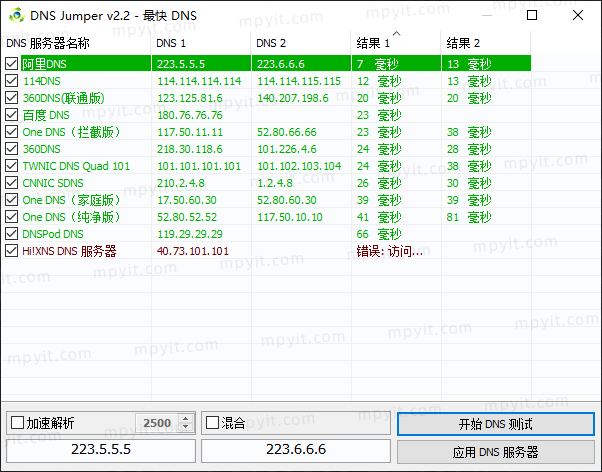Click the 114.114.114.114 address cell

point(199,81)
